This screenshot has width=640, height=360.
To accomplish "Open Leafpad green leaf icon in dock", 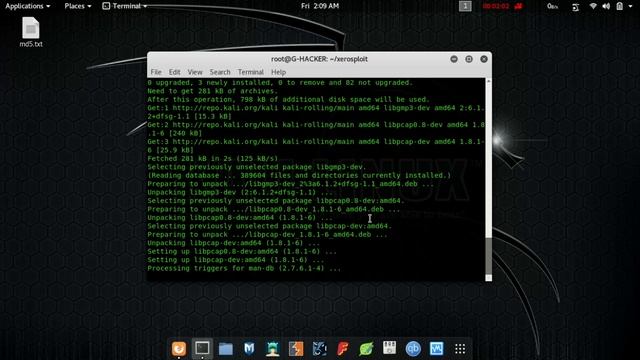I will pos(366,349).
